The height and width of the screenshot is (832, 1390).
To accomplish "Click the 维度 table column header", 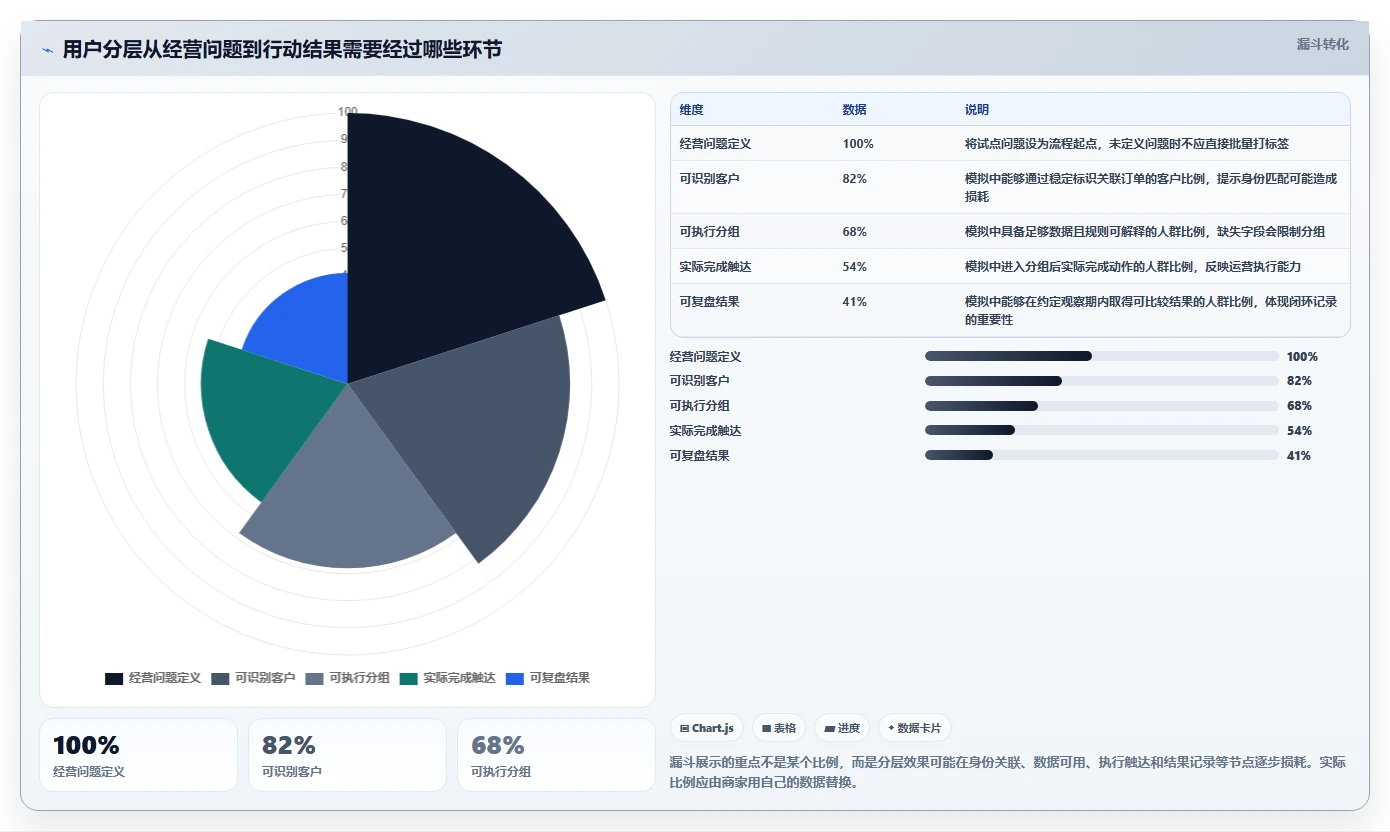I will pos(691,110).
